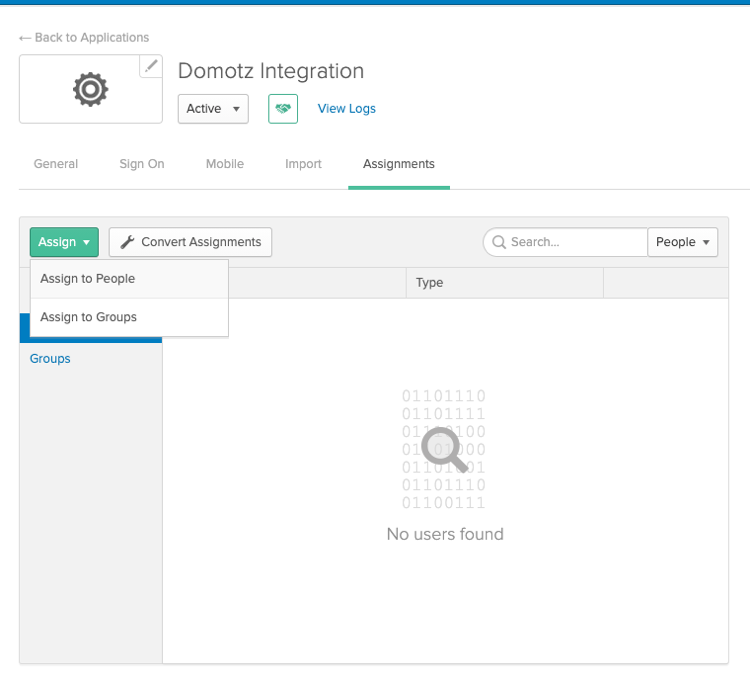The width and height of the screenshot is (750, 687).
Task: Click the Type column header
Action: [x=505, y=283]
